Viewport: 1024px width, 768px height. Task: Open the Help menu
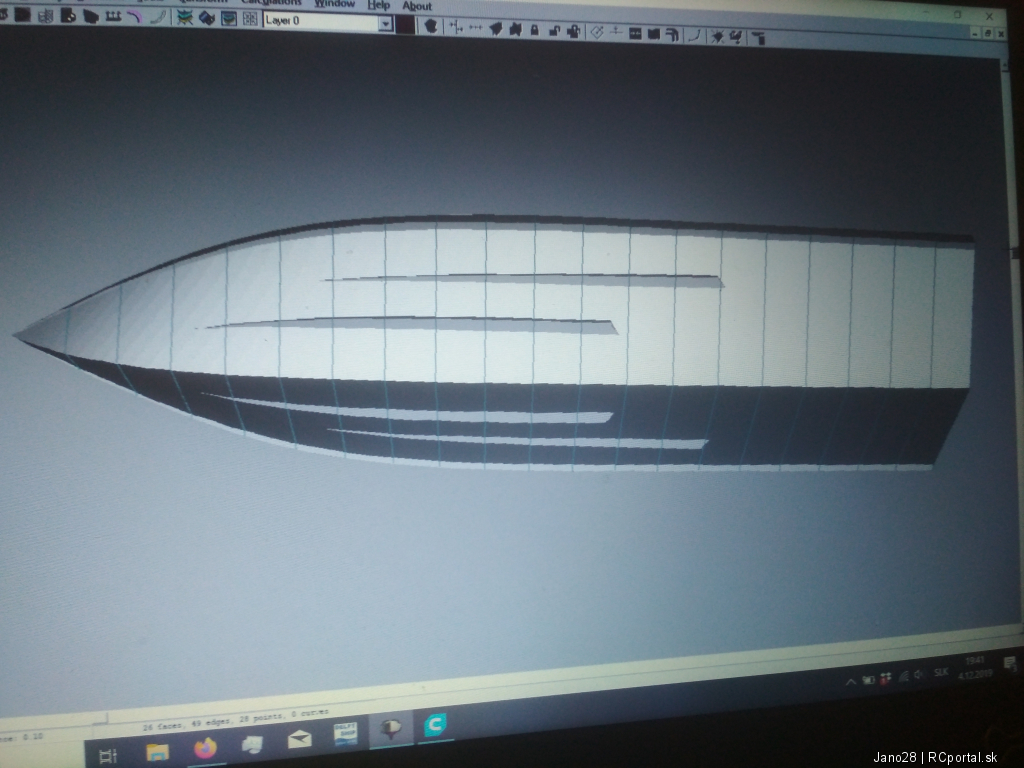pyautogui.click(x=379, y=5)
